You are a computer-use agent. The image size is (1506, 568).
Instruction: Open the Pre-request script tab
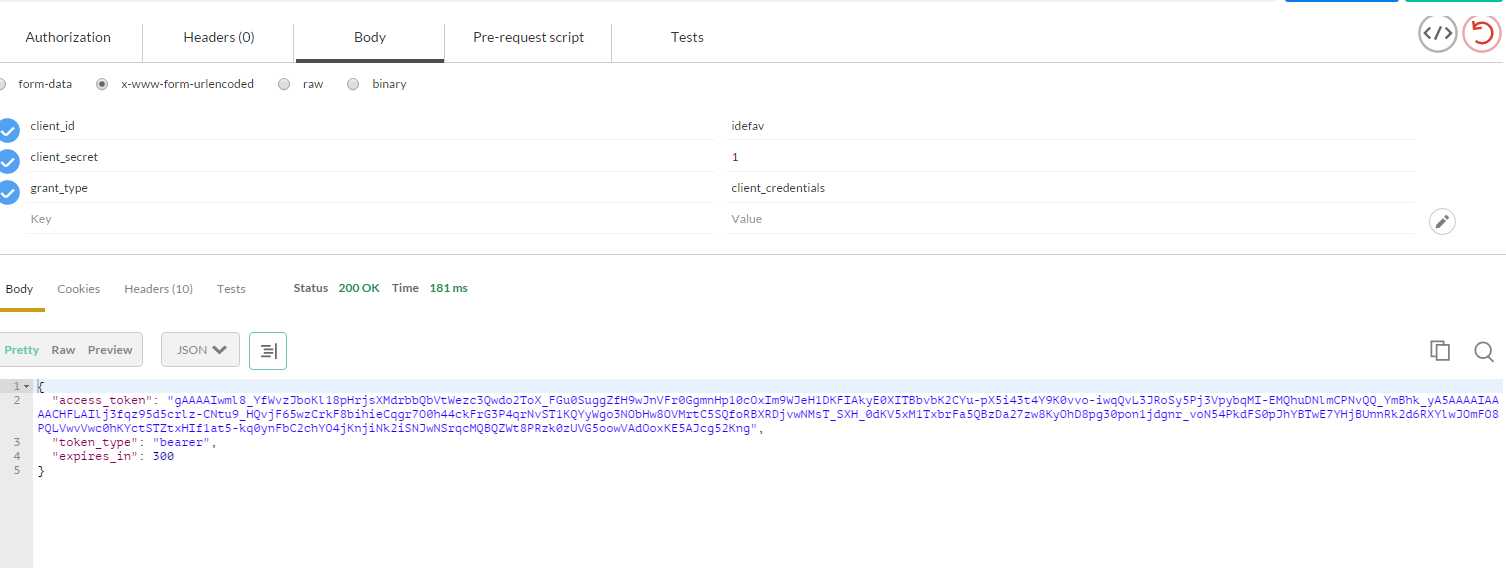coord(528,37)
